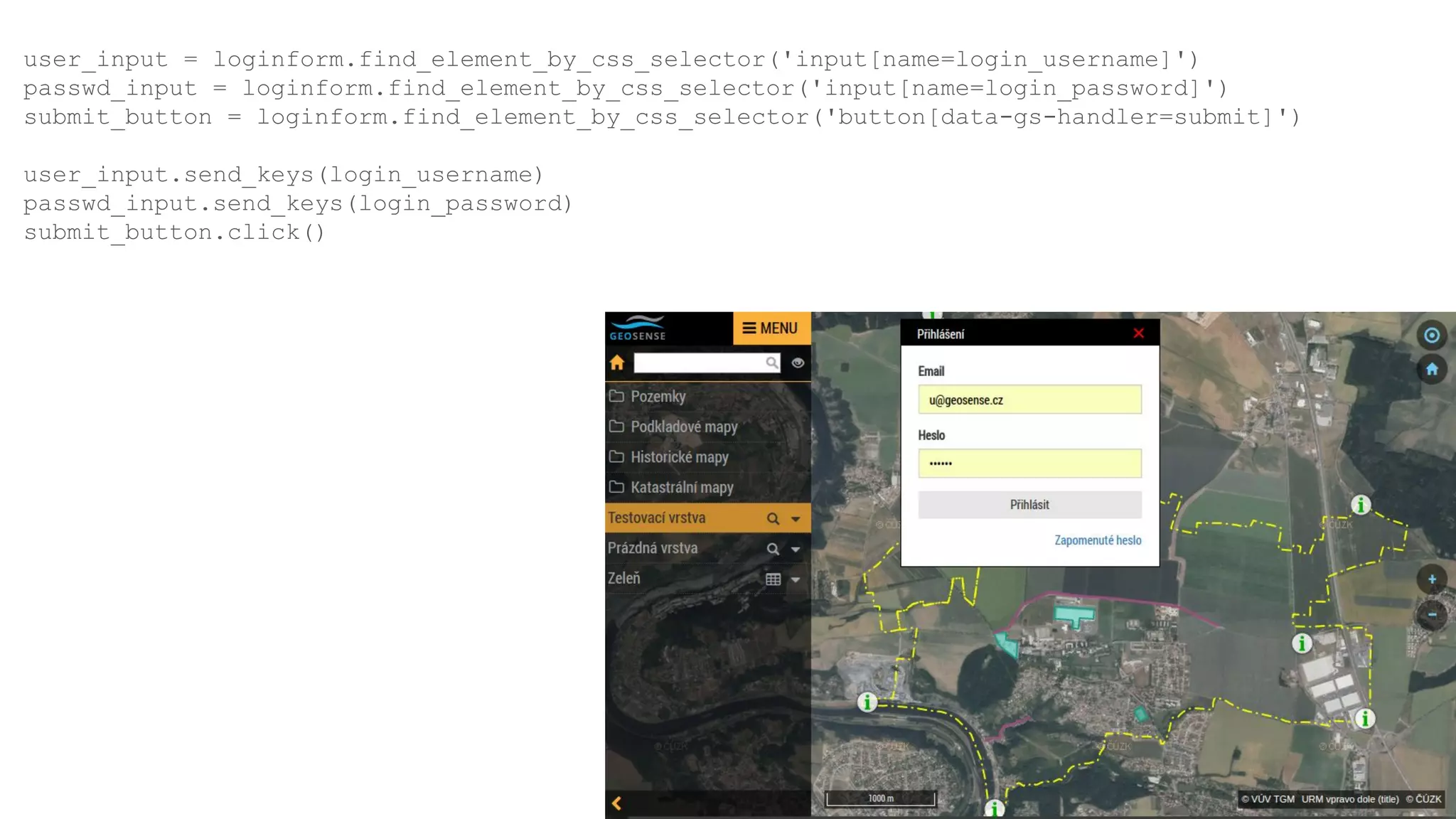The image size is (1456, 819).
Task: Search within Testovací vrstva layer
Action: pyautogui.click(x=773, y=519)
